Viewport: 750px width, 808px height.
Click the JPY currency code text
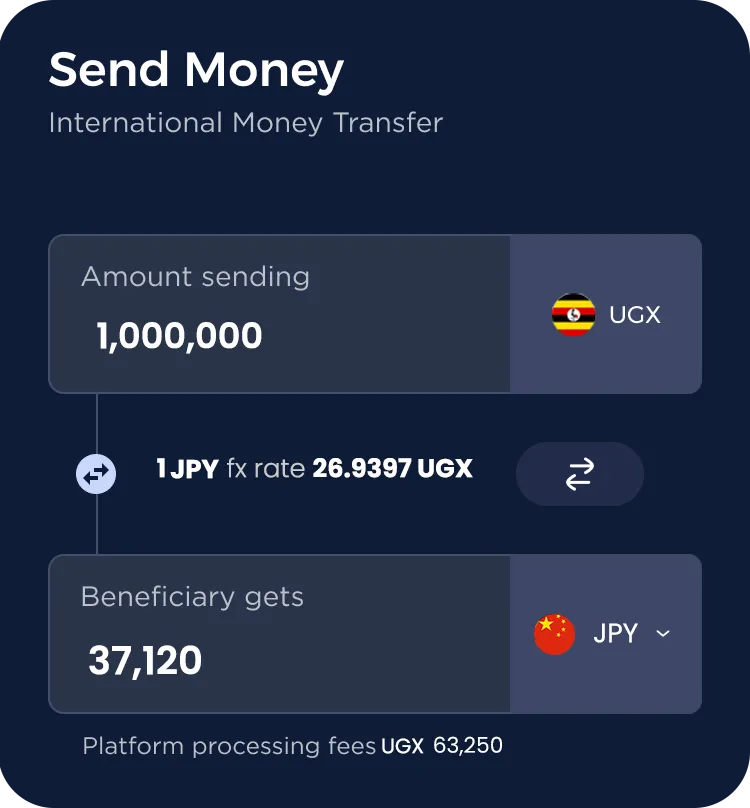(x=616, y=633)
